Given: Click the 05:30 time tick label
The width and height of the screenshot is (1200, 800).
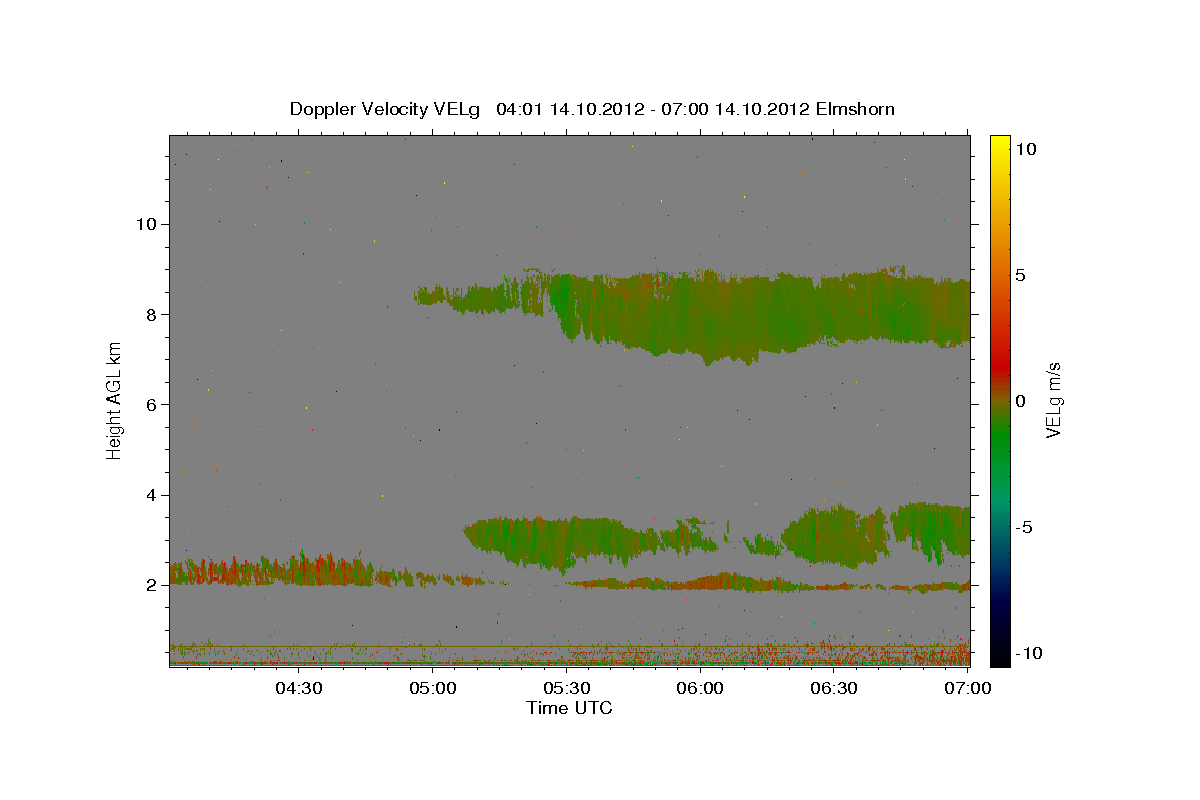Looking at the screenshot, I should click(x=566, y=688).
